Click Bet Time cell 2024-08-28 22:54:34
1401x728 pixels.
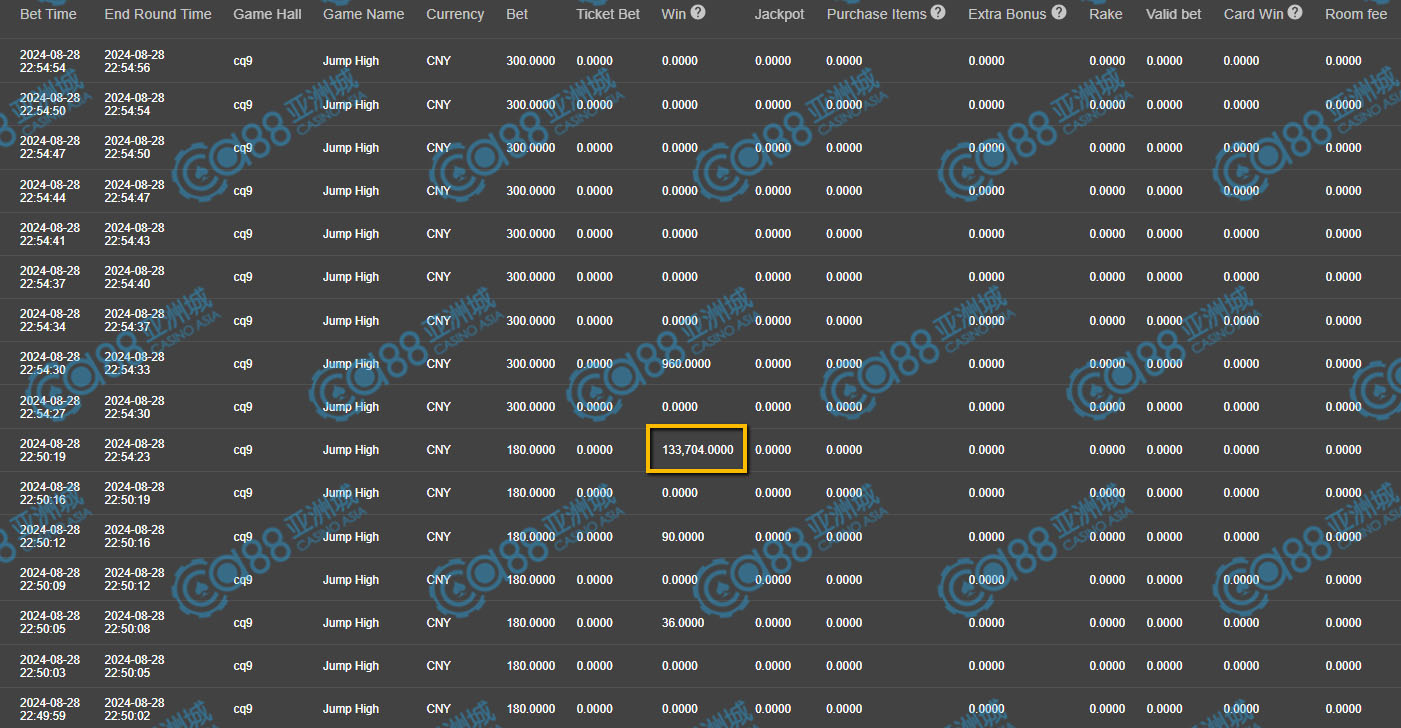click(x=50, y=320)
